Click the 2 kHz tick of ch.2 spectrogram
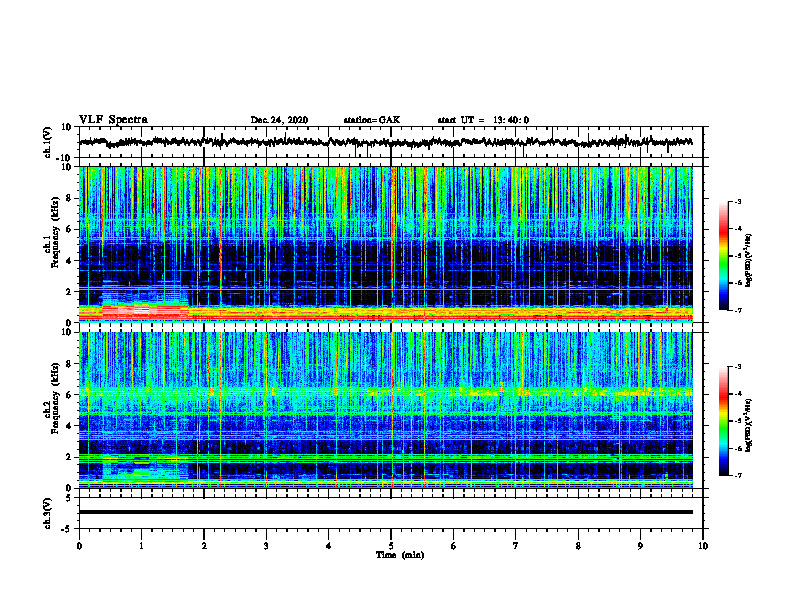Viewport: 792px width, 612px height. [69, 457]
